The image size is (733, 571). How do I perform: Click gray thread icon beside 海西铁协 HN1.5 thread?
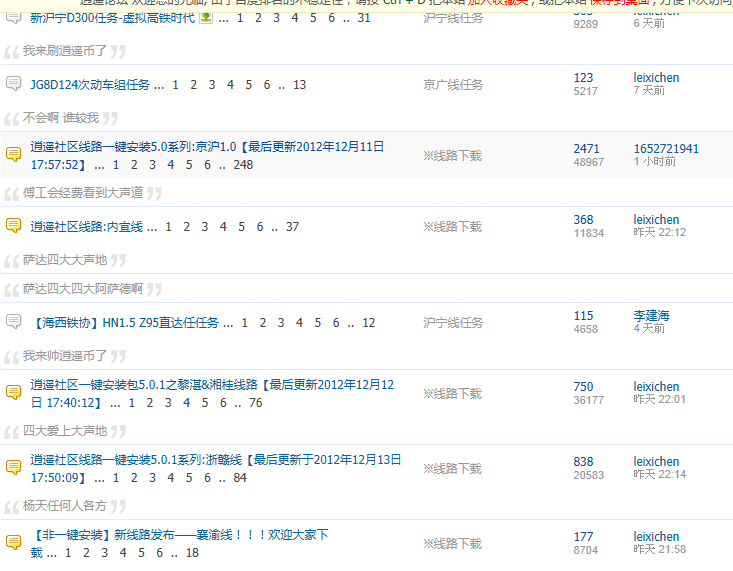[x=14, y=322]
